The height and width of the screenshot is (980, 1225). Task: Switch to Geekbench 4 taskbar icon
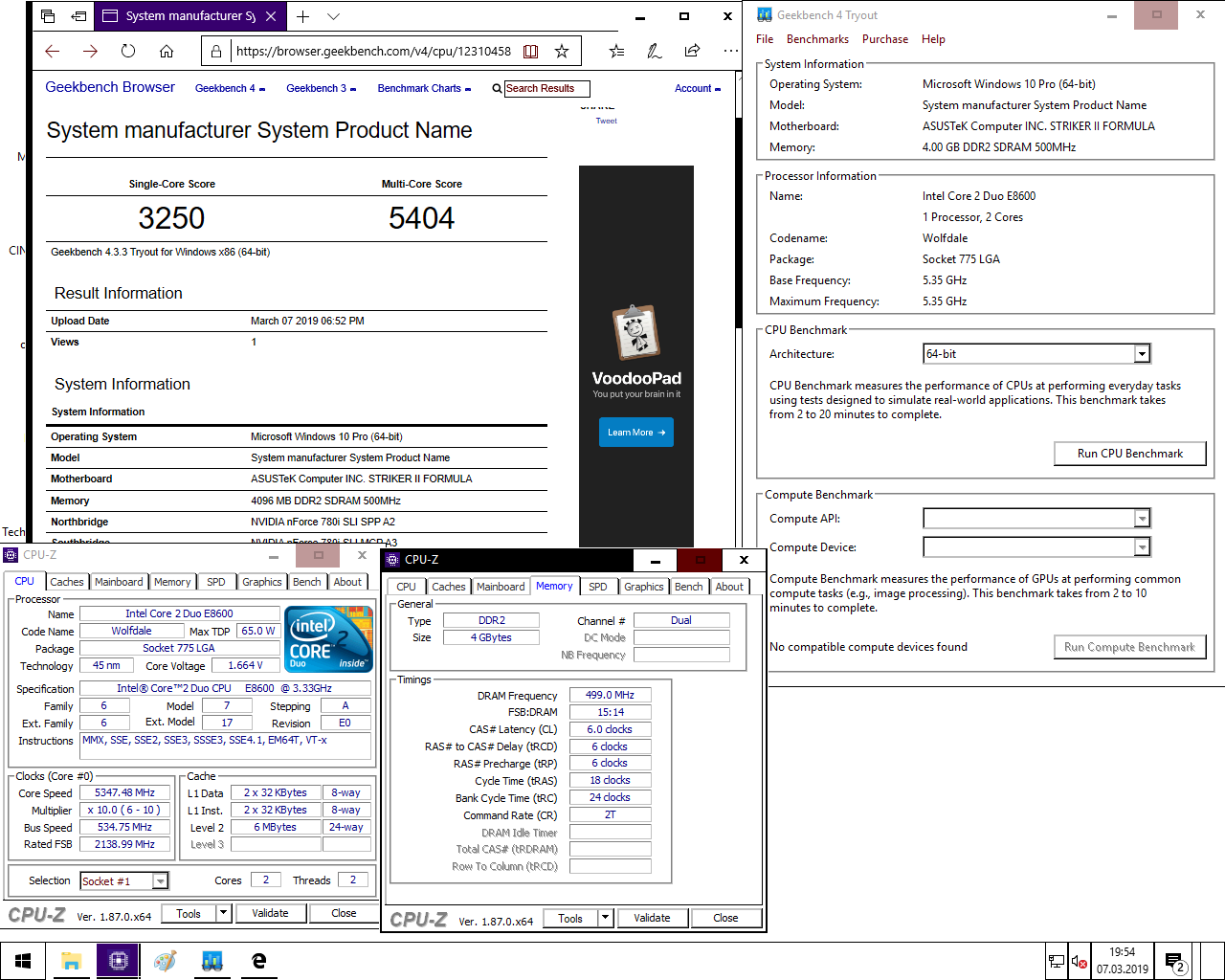(212, 961)
